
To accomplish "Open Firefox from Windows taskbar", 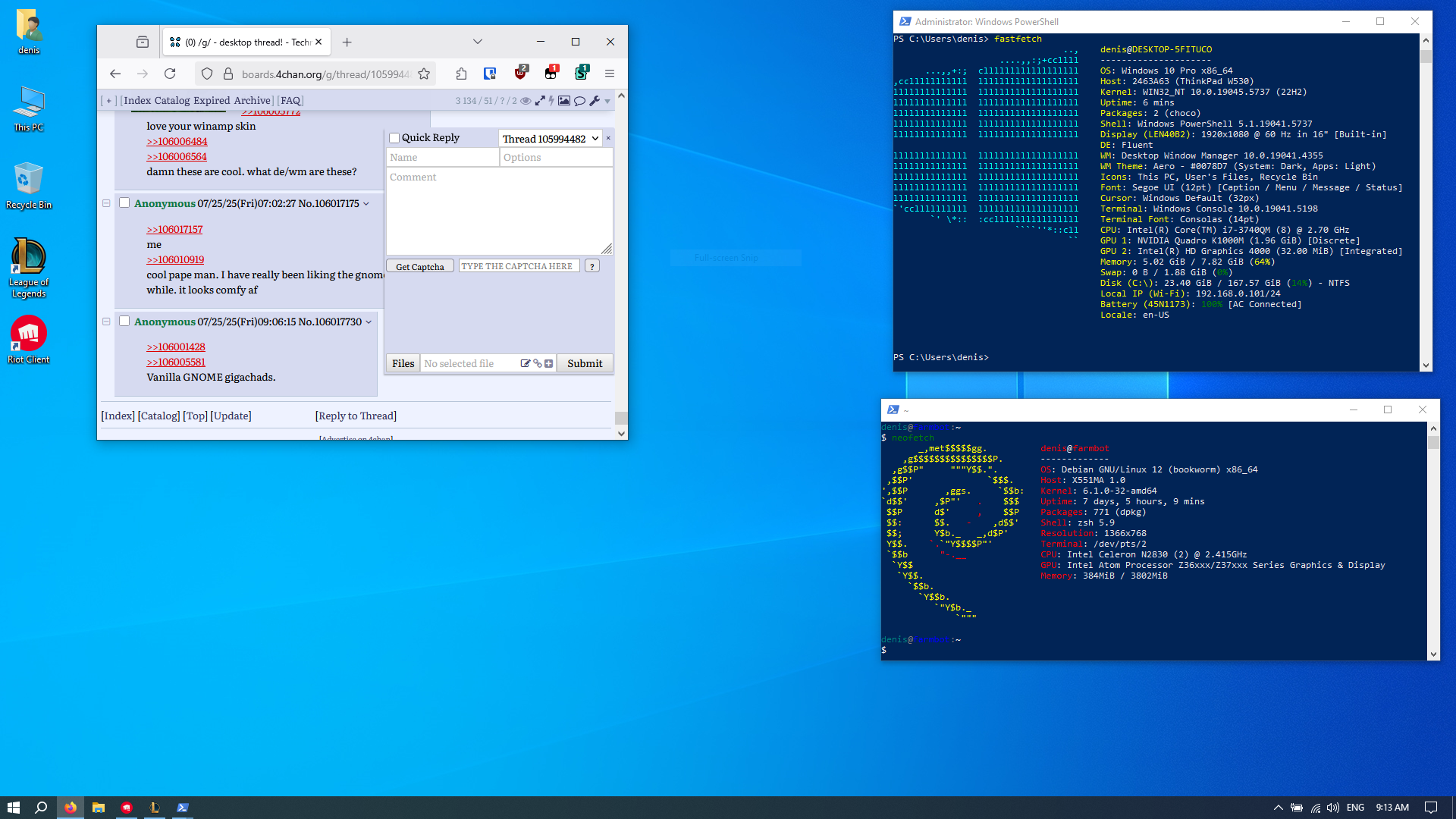I will (x=71, y=808).
